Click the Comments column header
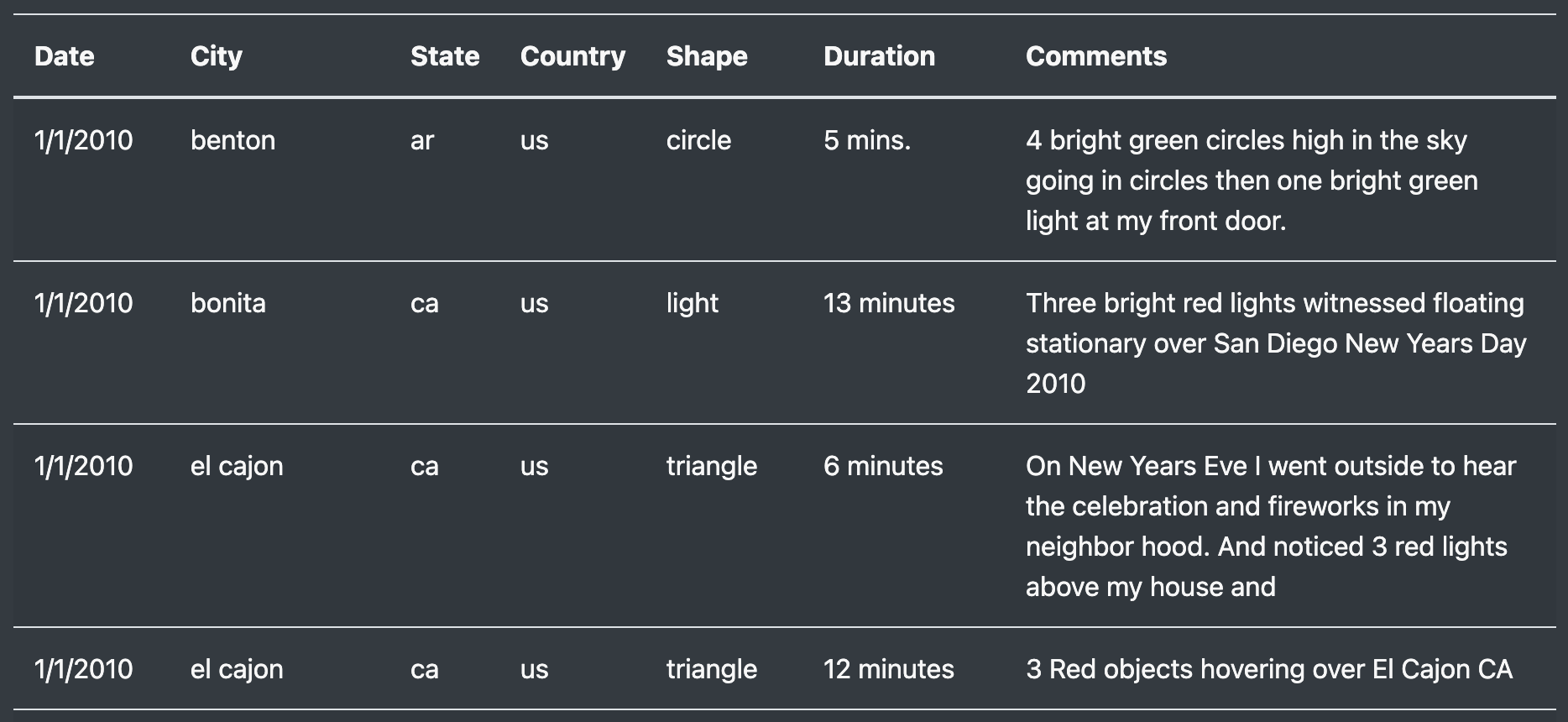Viewport: 1568px width, 722px height. tap(1096, 56)
